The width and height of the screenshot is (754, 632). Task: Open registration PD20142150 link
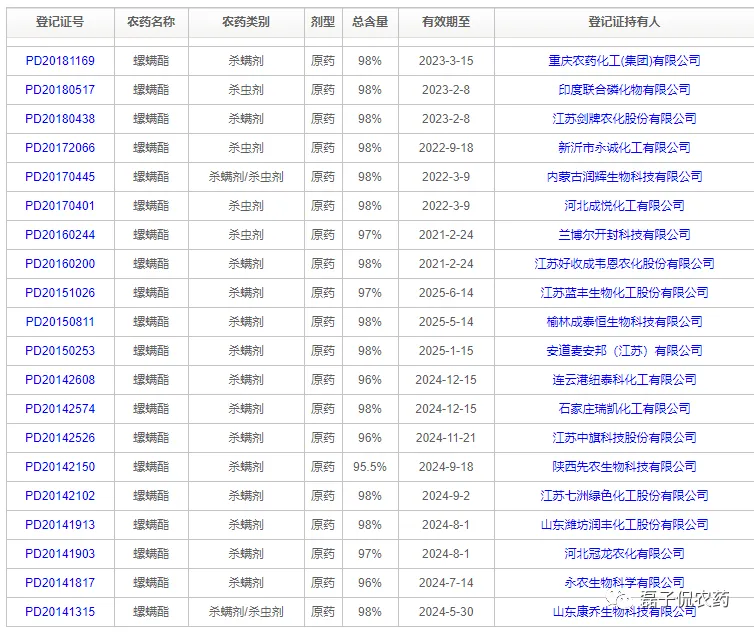coord(60,467)
